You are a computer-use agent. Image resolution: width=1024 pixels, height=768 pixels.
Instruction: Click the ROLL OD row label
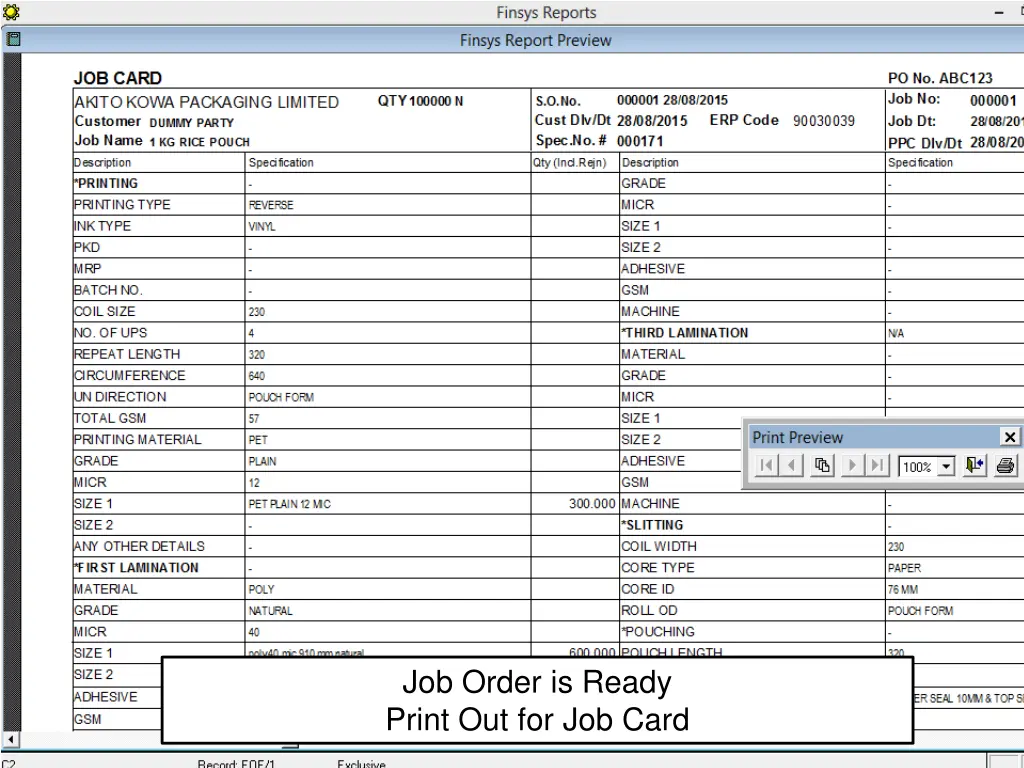(x=649, y=610)
